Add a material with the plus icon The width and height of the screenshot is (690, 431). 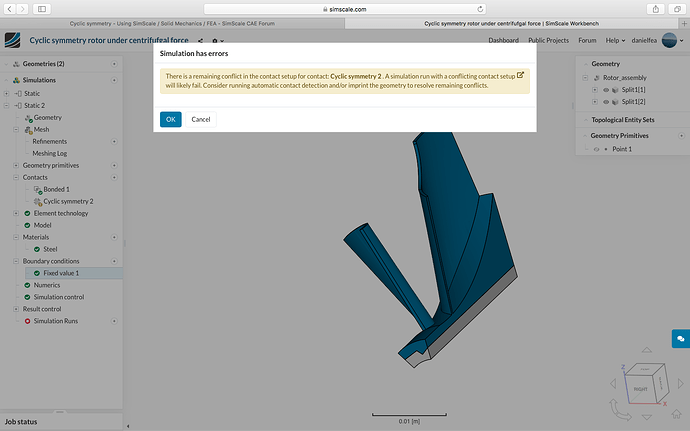(x=114, y=237)
